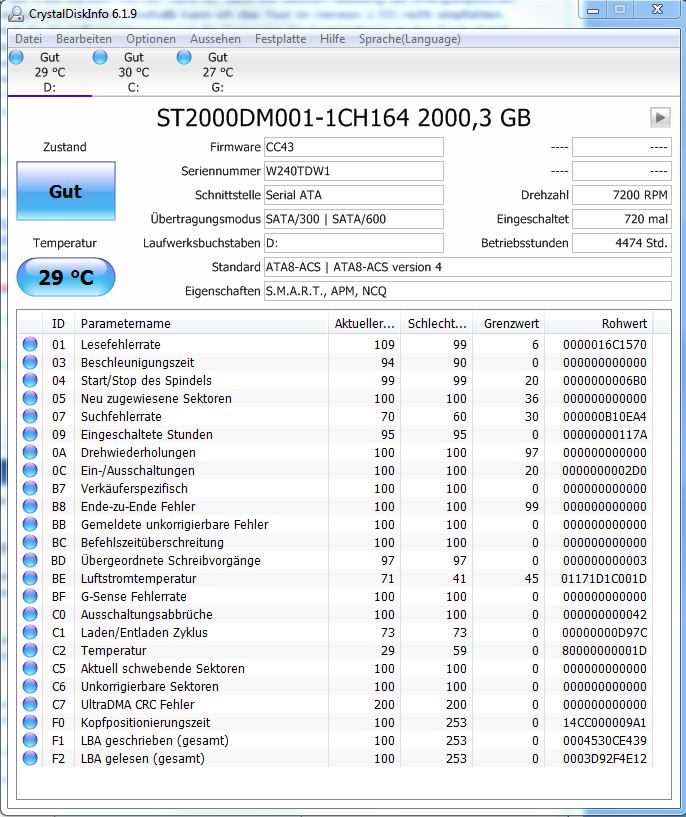686x817 pixels.
Task: Click status orb for Eingeschaltete Stunden
Action: point(30,434)
